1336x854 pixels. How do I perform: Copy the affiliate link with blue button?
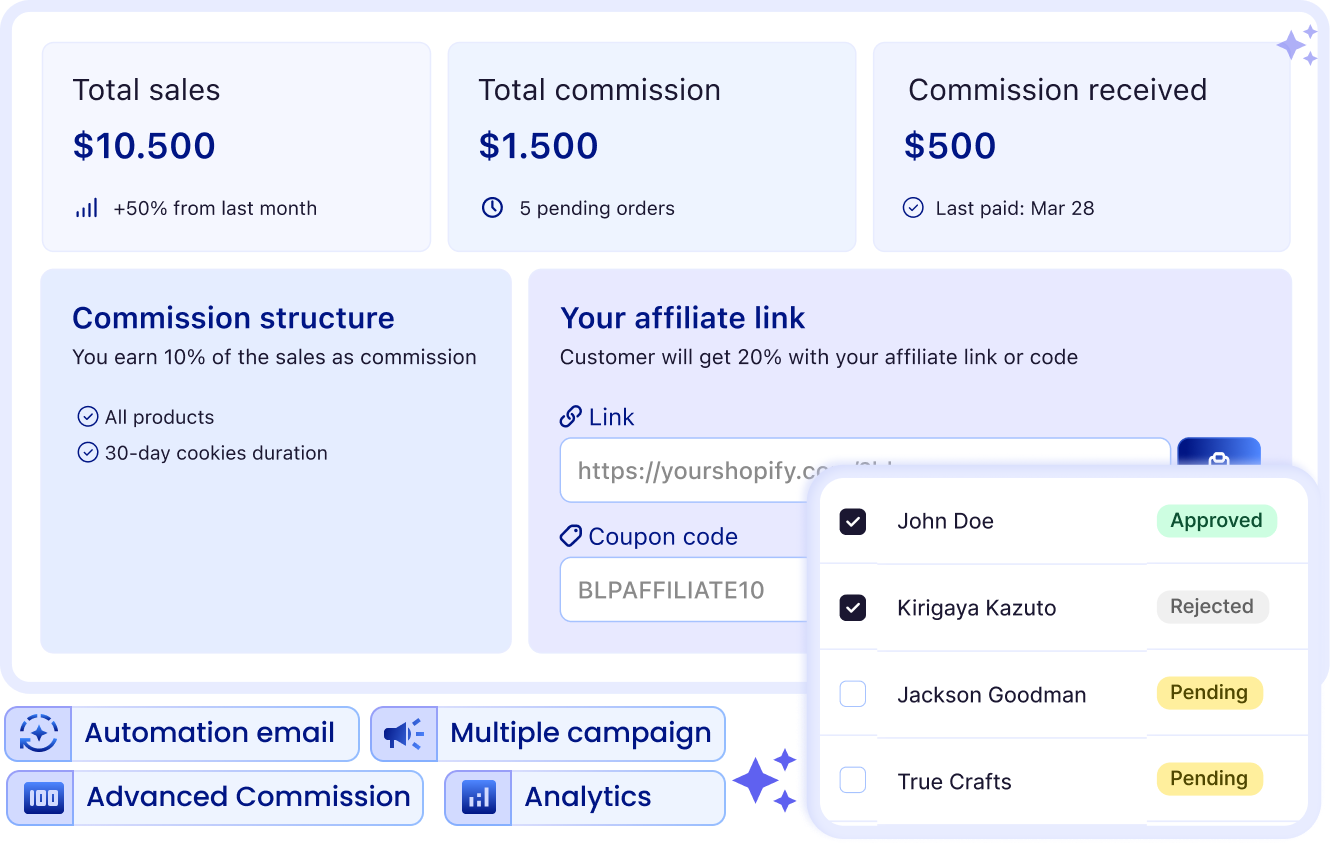pos(1219,456)
